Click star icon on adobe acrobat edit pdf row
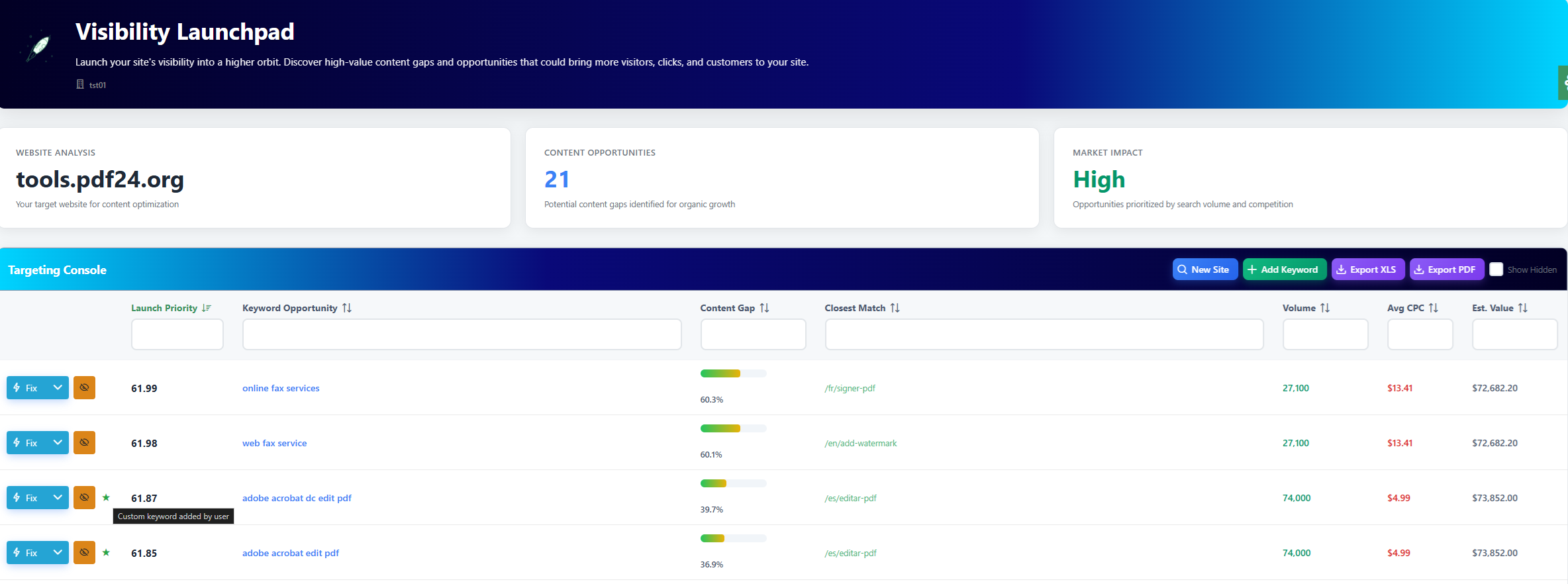 [106, 552]
